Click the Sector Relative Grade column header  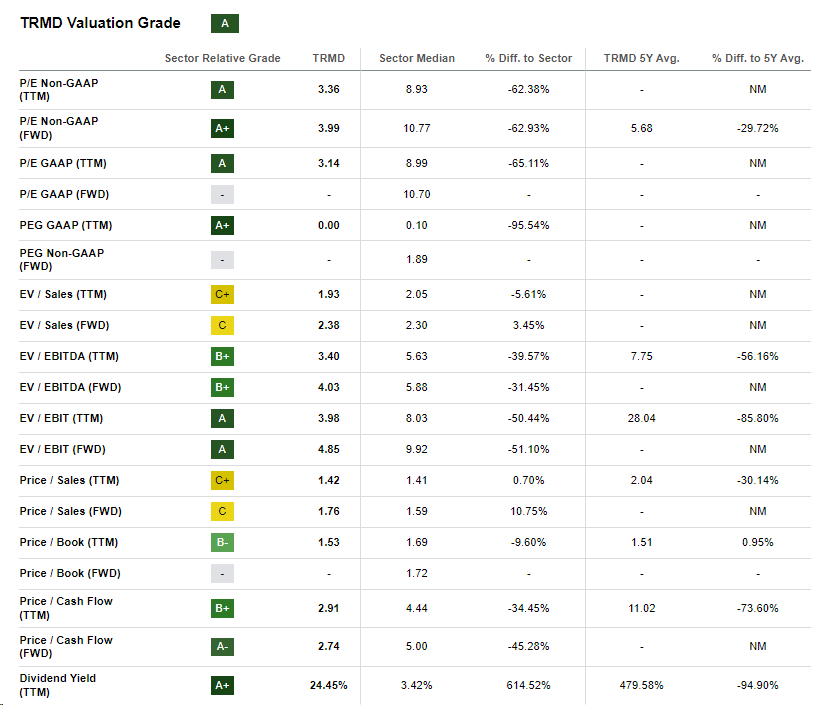pyautogui.click(x=222, y=58)
